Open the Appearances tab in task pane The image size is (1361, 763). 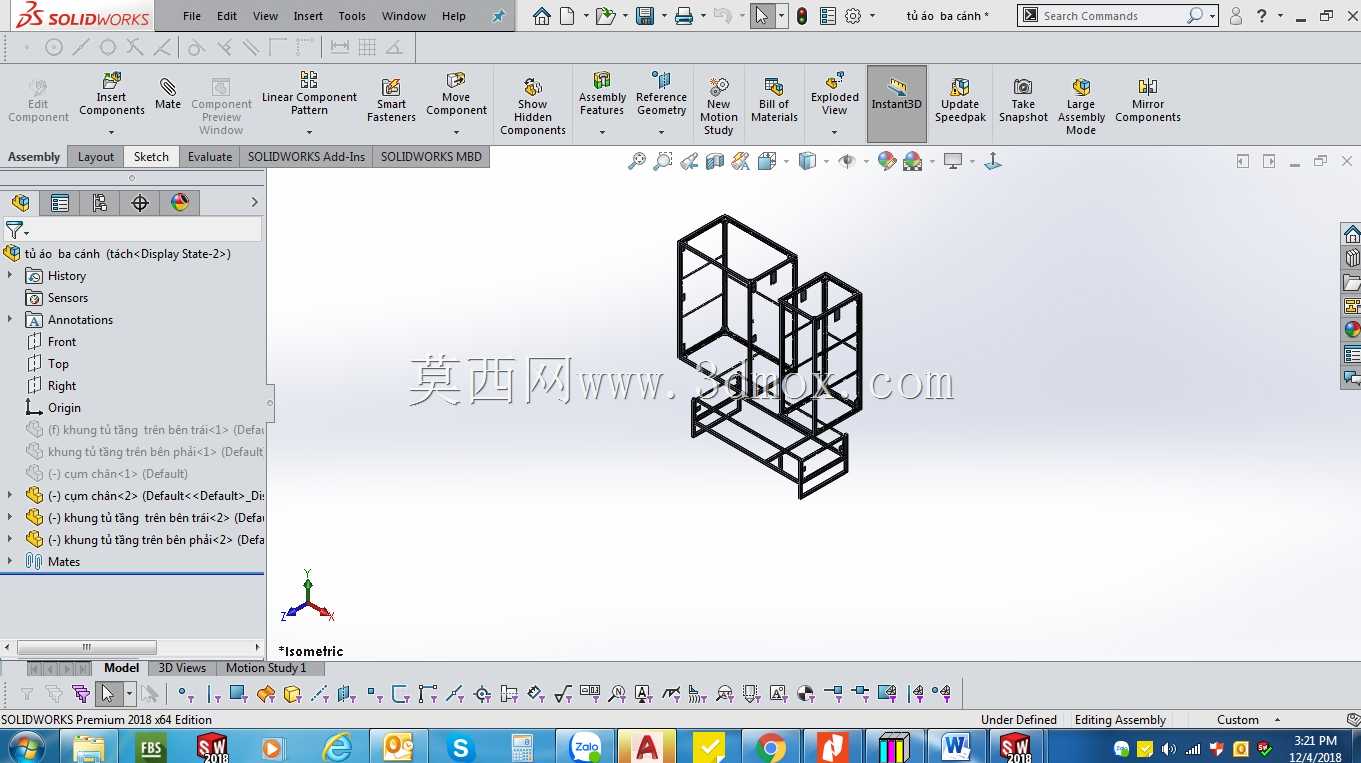[1352, 329]
